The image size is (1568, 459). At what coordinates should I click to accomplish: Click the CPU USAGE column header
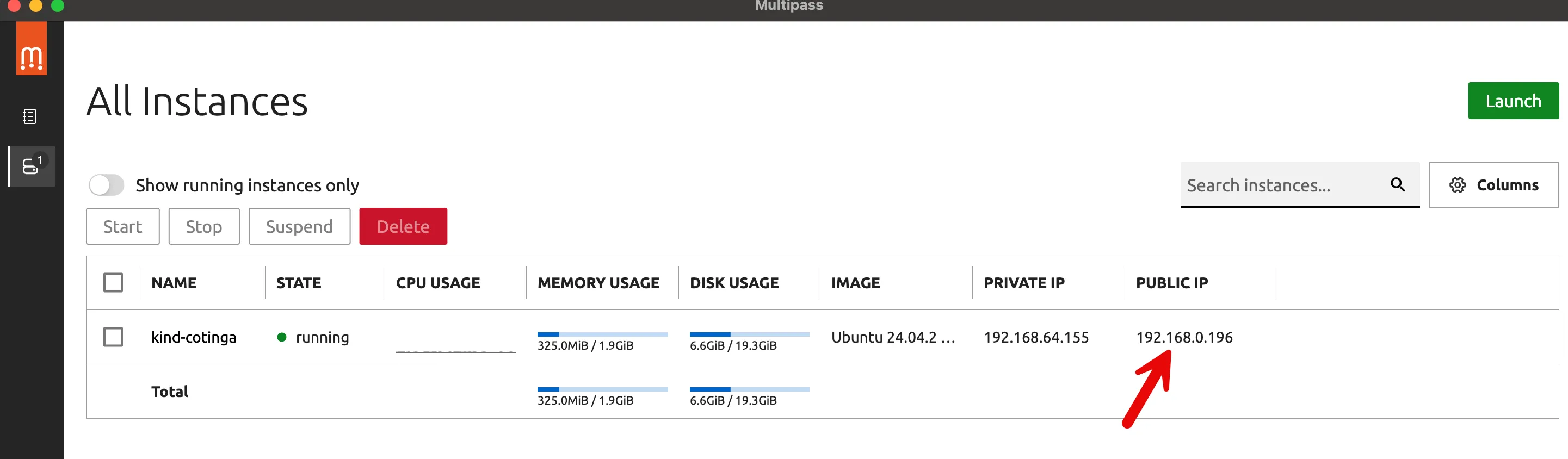coord(437,283)
